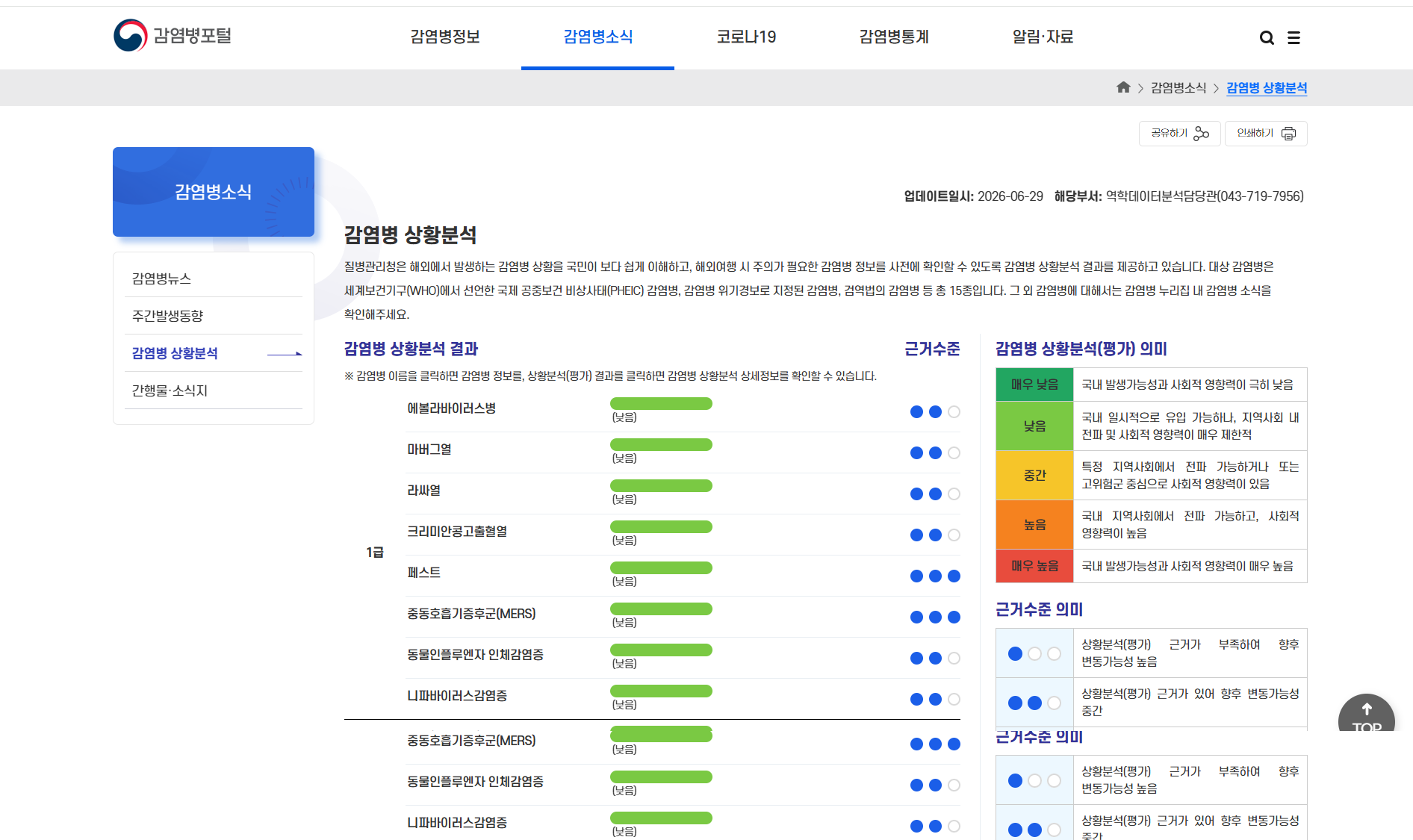1413x840 pixels.
Task: Click the 업데이트일시 date 2026-06-29
Action: click(1010, 196)
